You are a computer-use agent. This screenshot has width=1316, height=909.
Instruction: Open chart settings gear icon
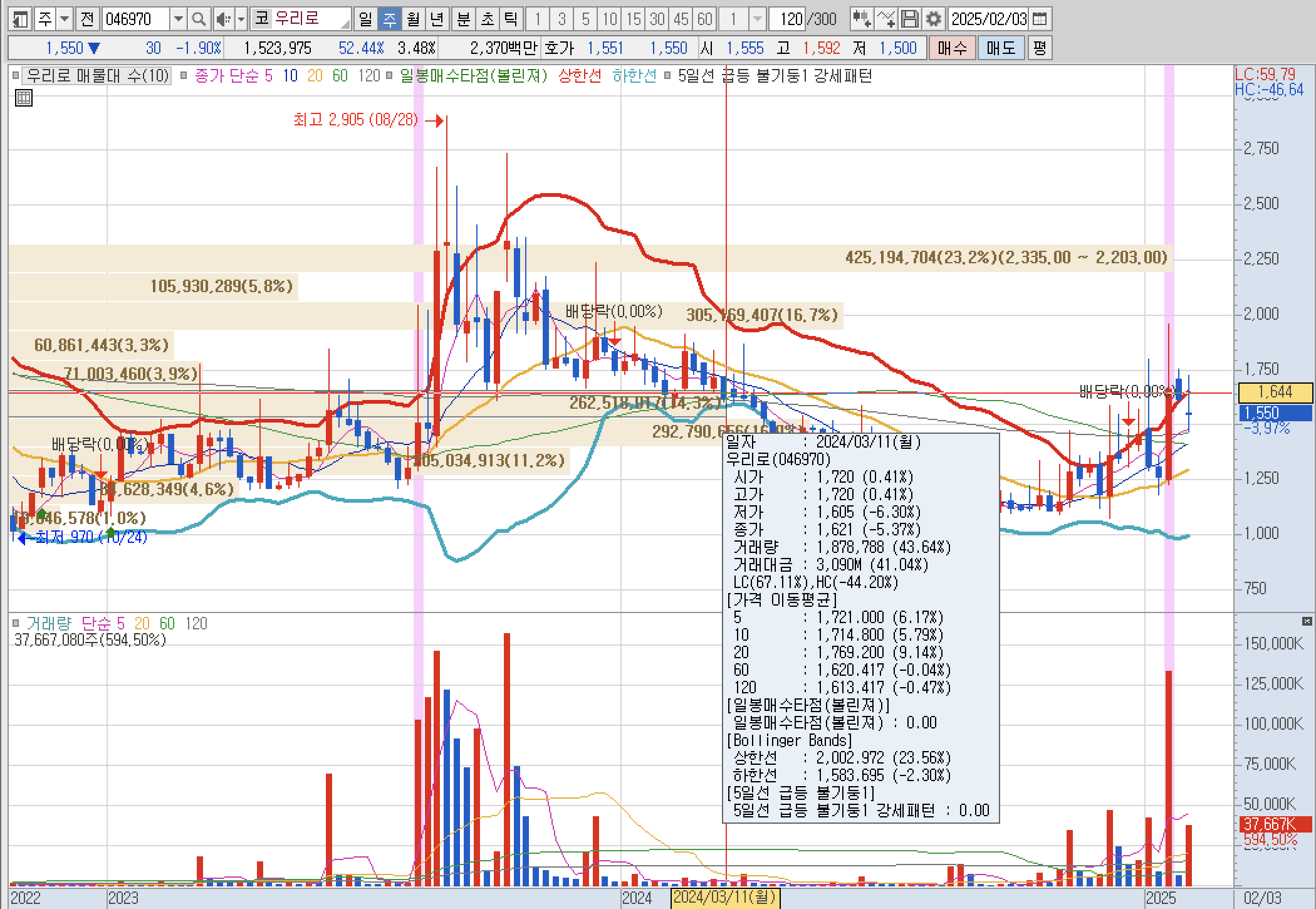(933, 19)
